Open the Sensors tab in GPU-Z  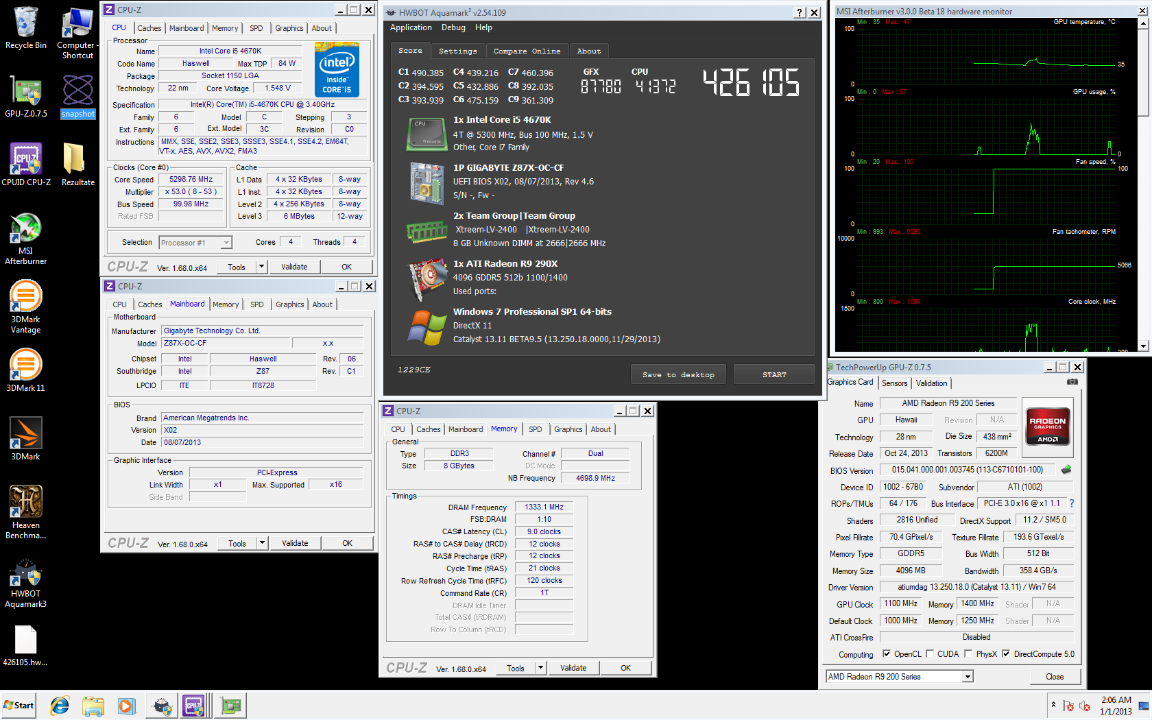894,383
